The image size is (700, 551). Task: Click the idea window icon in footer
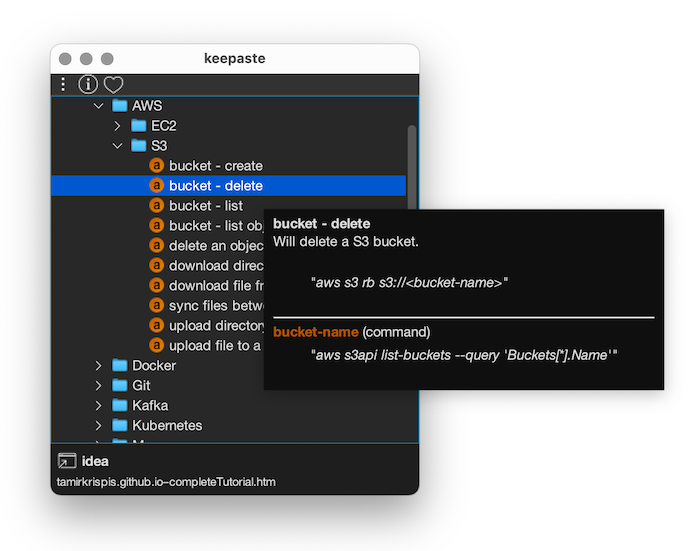point(67,461)
